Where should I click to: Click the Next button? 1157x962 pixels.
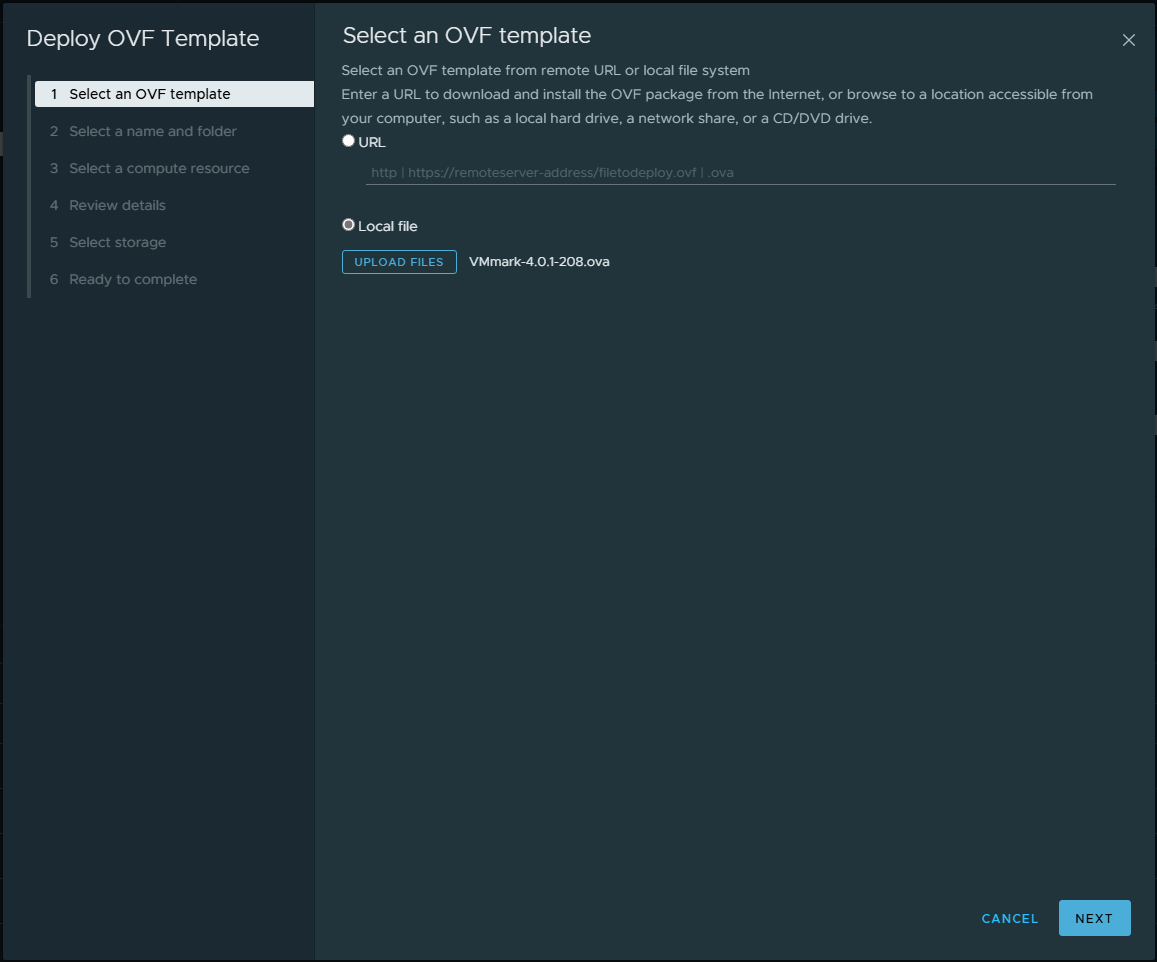pyautogui.click(x=1094, y=918)
